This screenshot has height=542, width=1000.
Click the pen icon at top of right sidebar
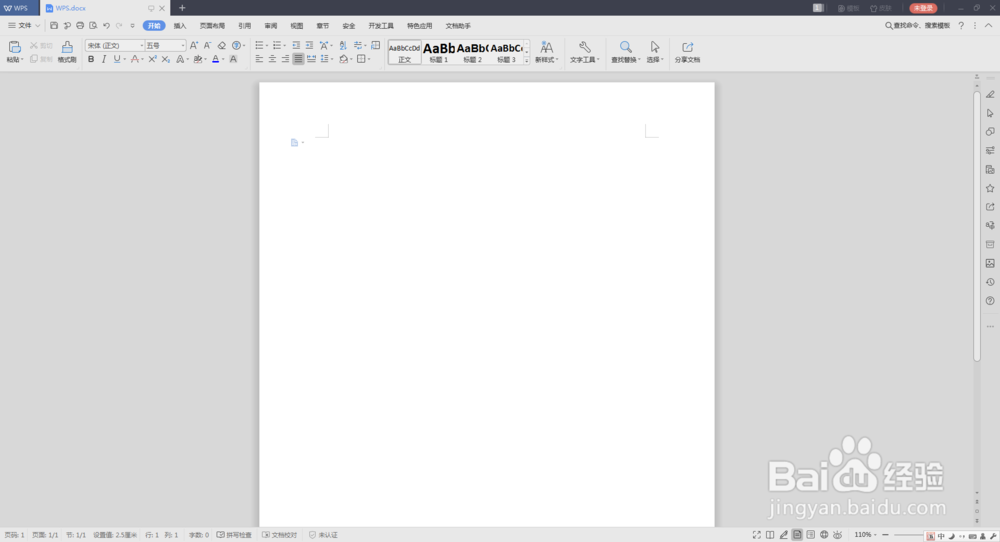coord(990,94)
